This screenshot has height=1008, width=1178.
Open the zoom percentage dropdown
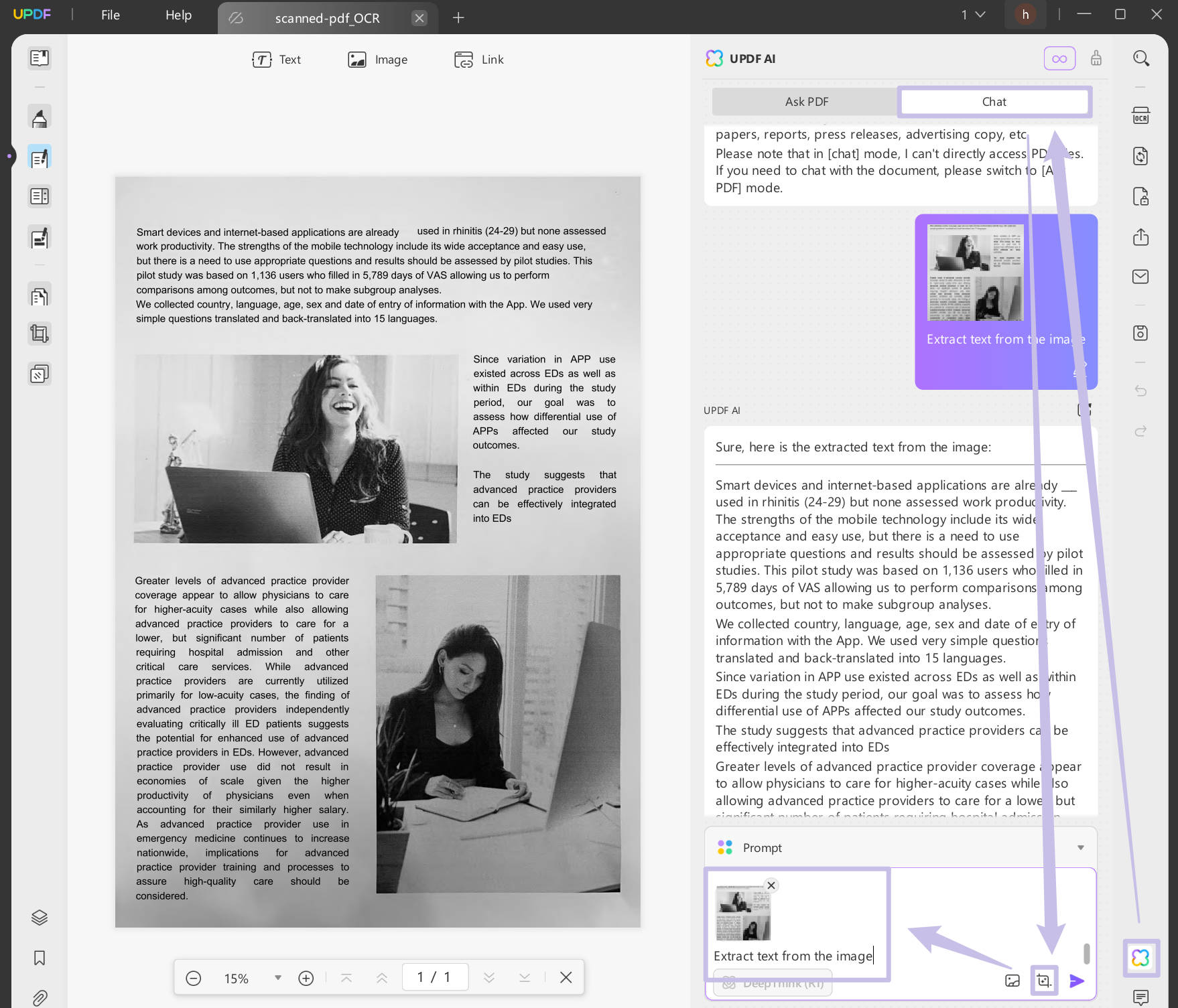[x=277, y=978]
